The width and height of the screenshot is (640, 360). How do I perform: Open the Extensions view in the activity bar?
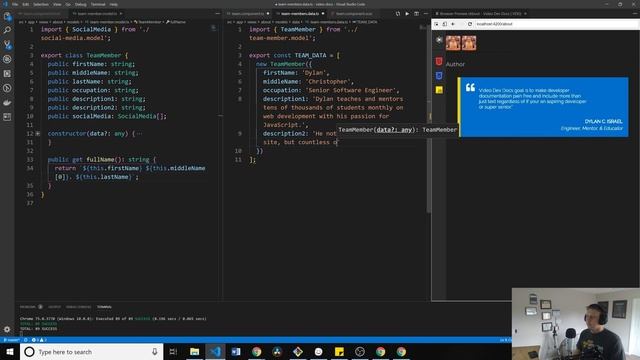tap(7, 74)
